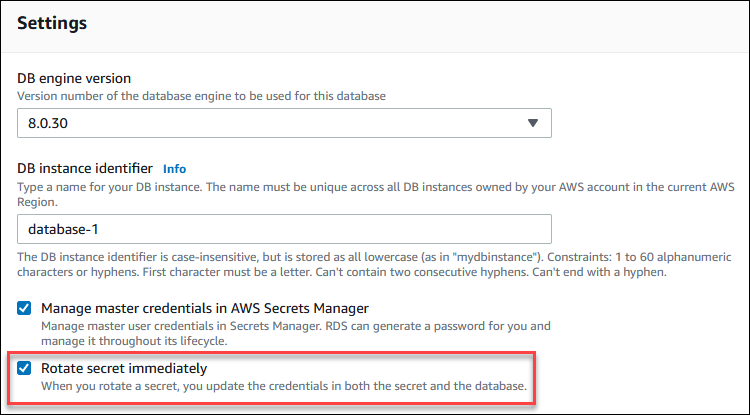750x415 pixels.
Task: Click the blue checkmark icon for Rotate secret
Action: pyautogui.click(x=25, y=368)
